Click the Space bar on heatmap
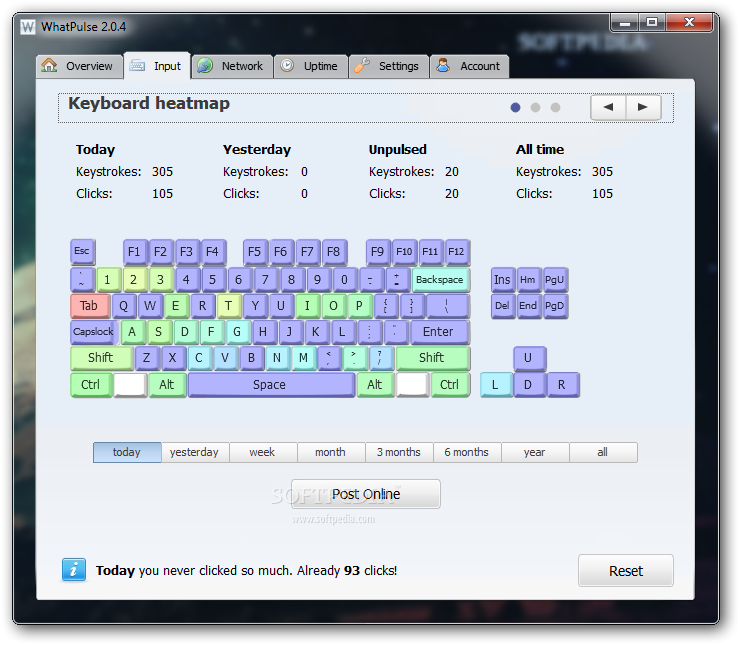This screenshot has height=645, width=740. [271, 385]
